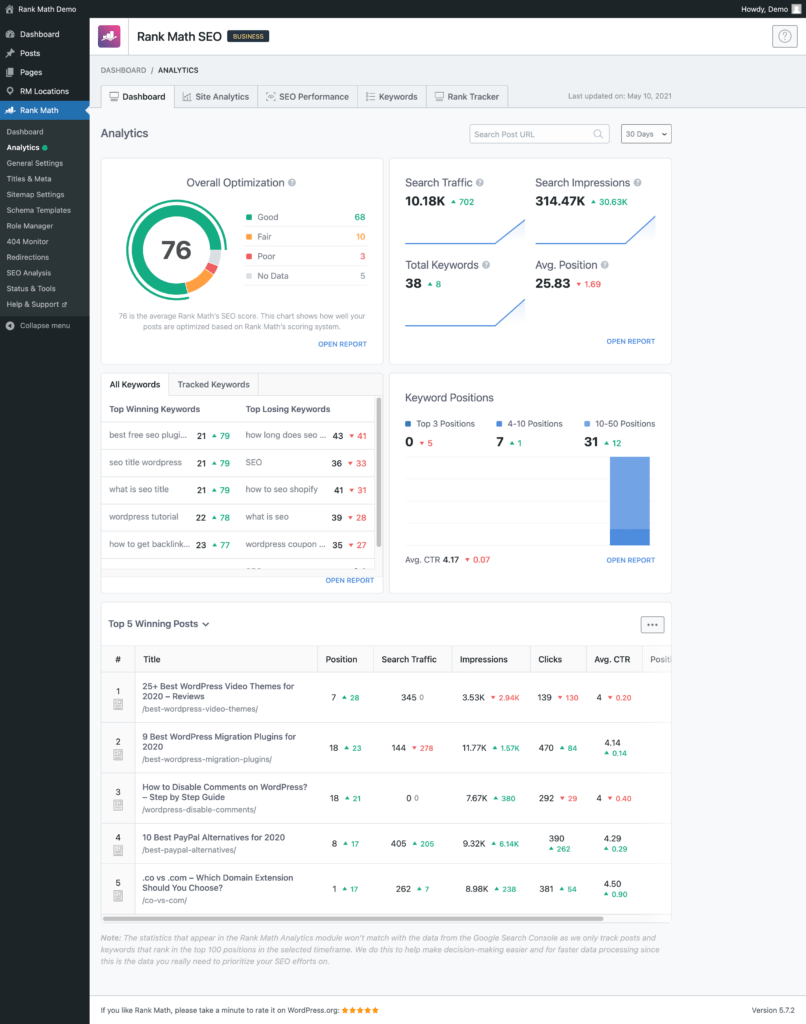This screenshot has width=806, height=1024.
Task: Select the Tracked Keywords tab
Action: 214,385
